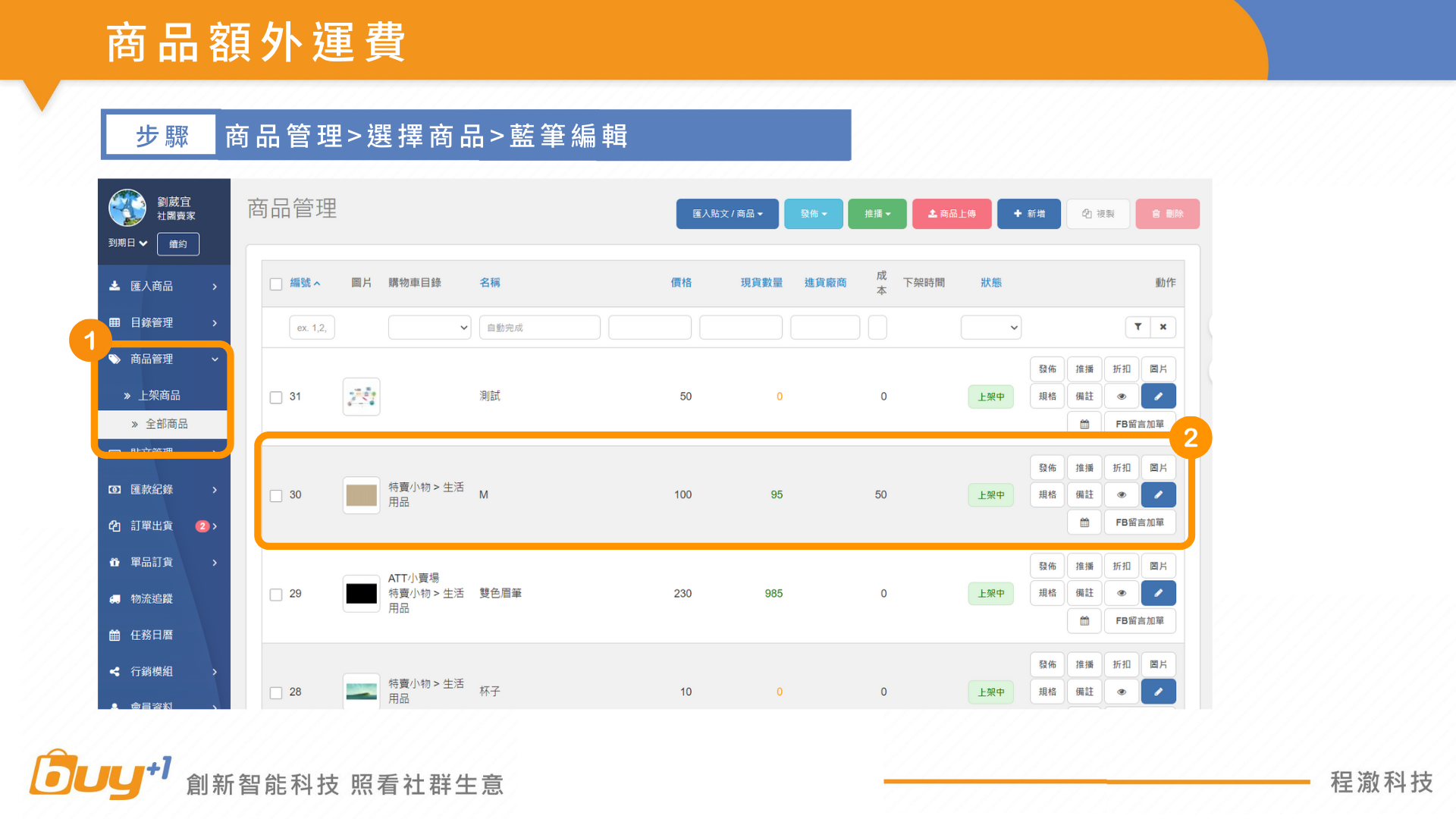Open the 狀態 filter dropdown
This screenshot has width=1456, height=819.
990,328
